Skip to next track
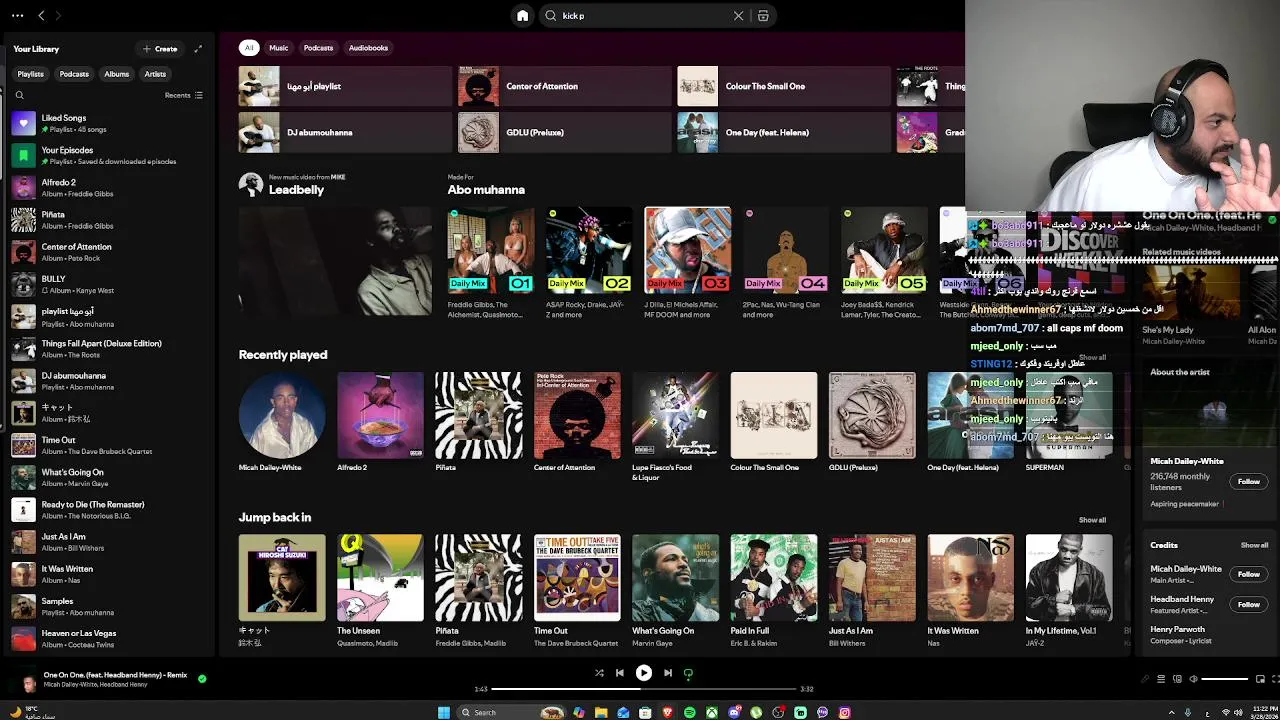This screenshot has height=720, width=1280. pyautogui.click(x=668, y=673)
